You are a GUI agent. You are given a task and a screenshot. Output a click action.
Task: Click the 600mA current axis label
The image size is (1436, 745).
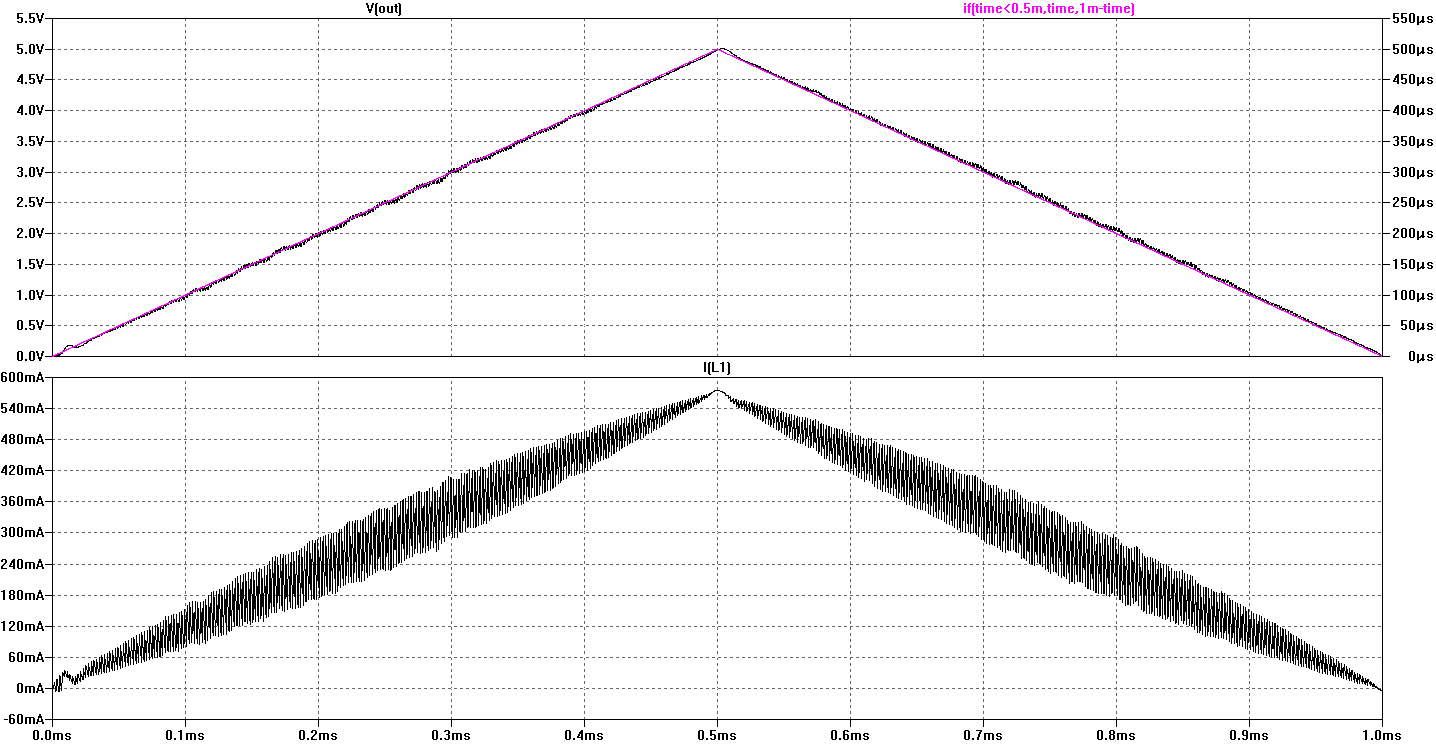24,378
